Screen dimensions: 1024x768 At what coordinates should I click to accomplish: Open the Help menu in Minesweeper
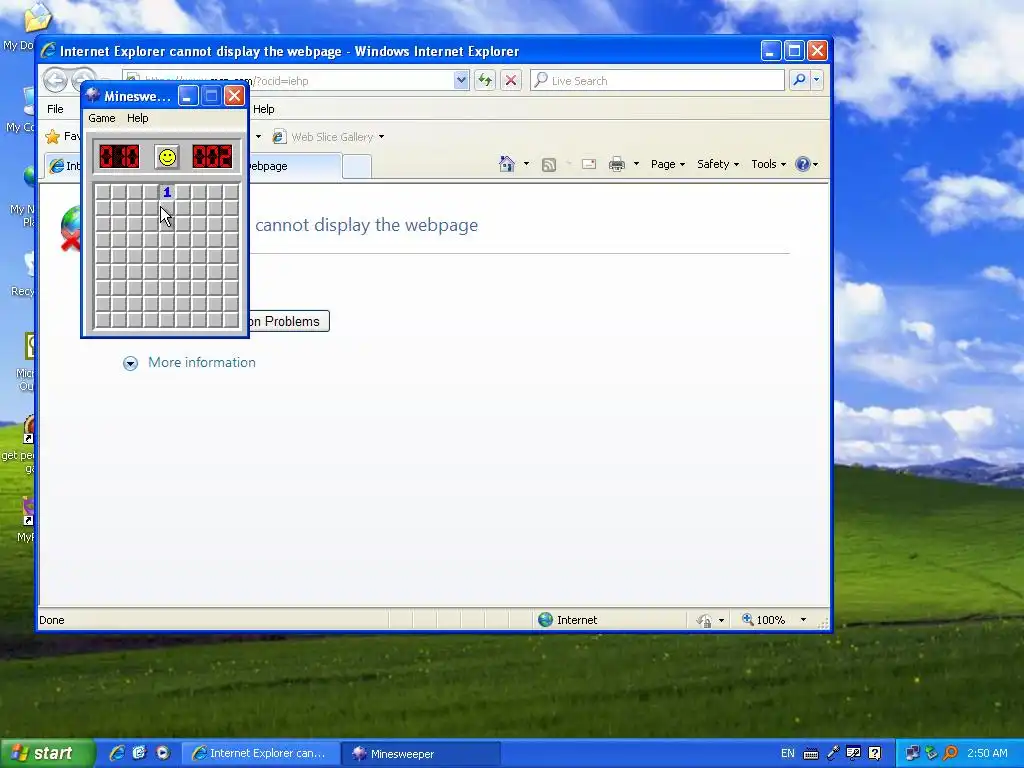point(137,118)
